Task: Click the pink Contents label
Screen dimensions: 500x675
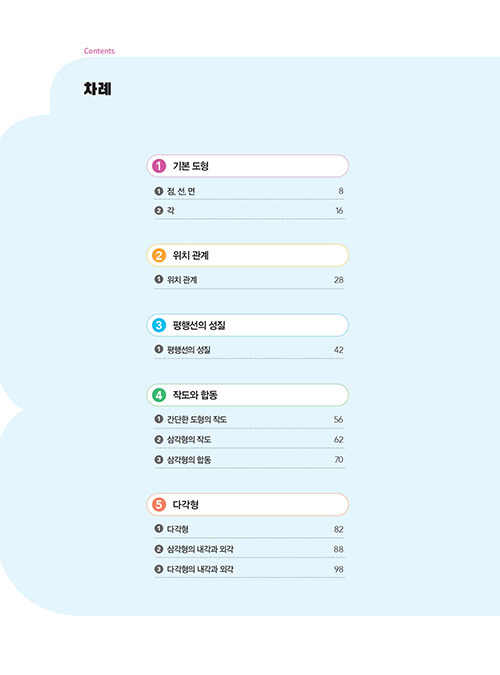Action: (x=99, y=51)
